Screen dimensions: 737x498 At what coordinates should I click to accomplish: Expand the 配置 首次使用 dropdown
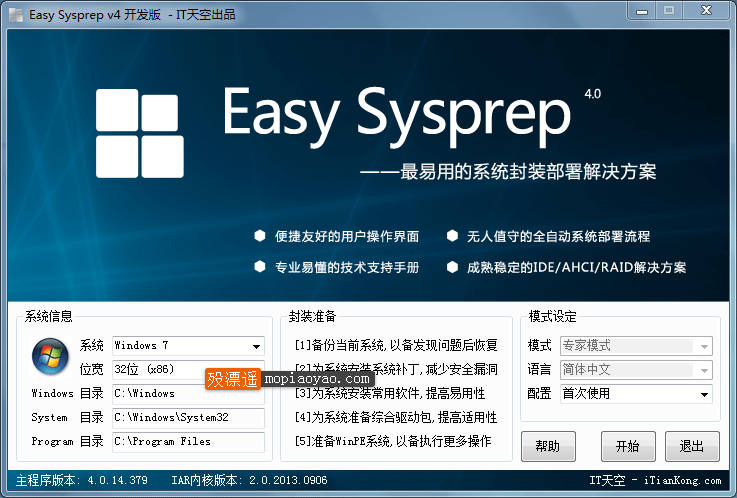[636, 394]
